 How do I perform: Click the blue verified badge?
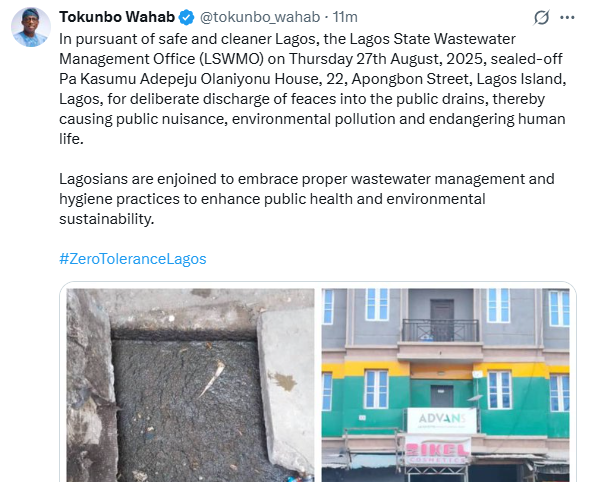(186, 17)
